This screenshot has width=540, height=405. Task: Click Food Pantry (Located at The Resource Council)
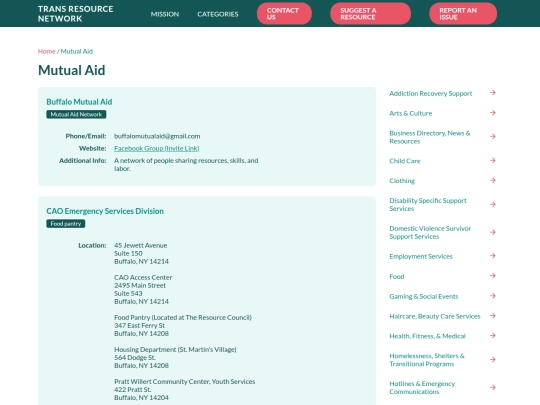point(183,318)
